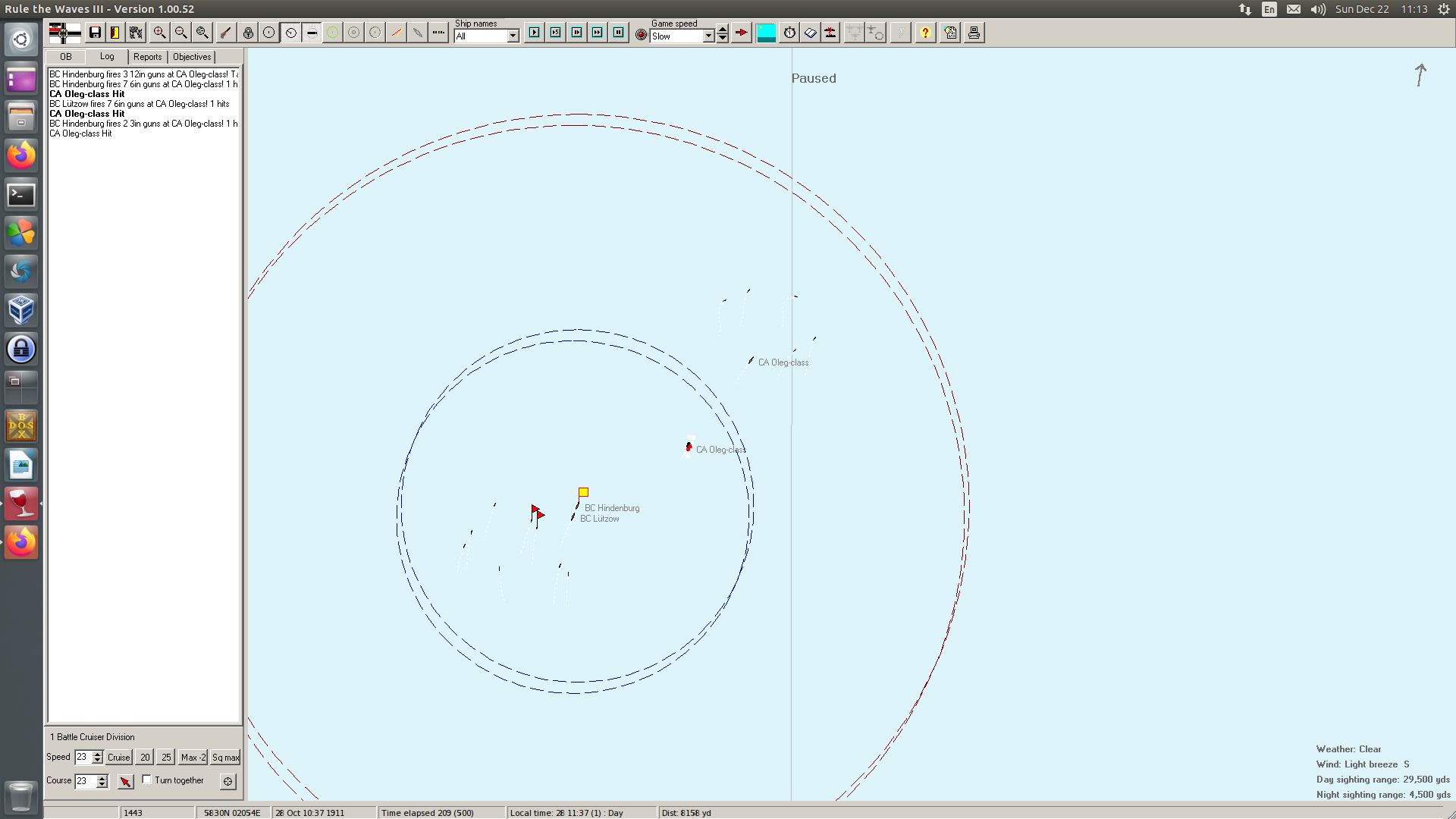Click the Max -2 speed button

click(x=193, y=757)
